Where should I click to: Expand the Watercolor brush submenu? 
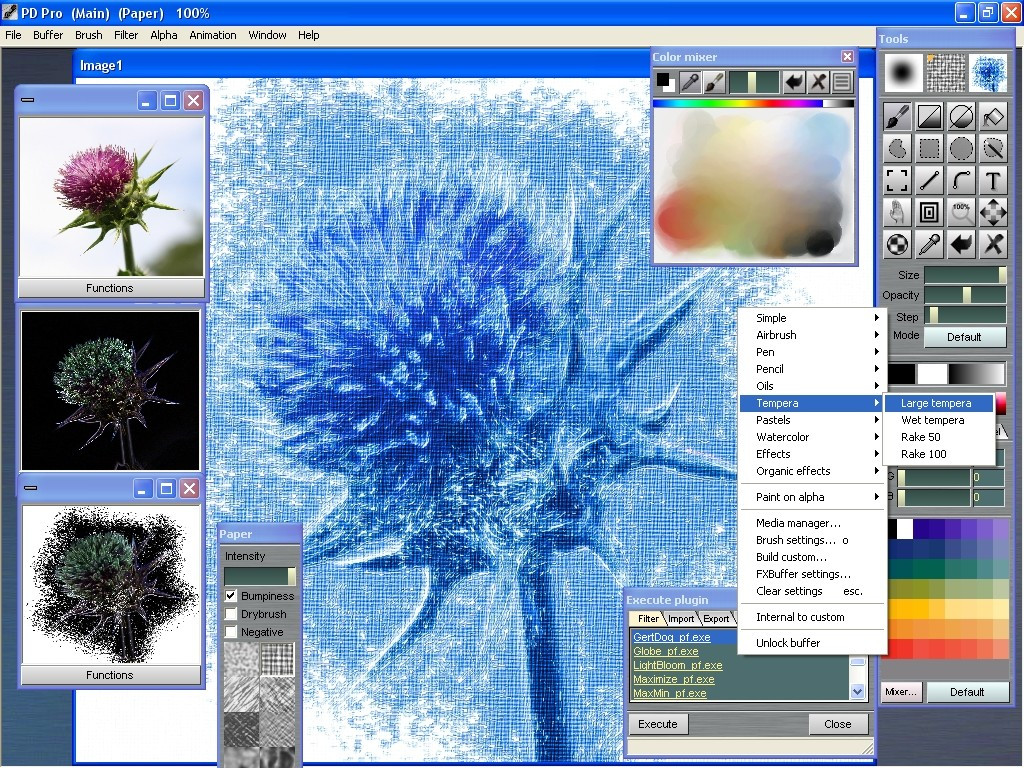tap(812, 437)
